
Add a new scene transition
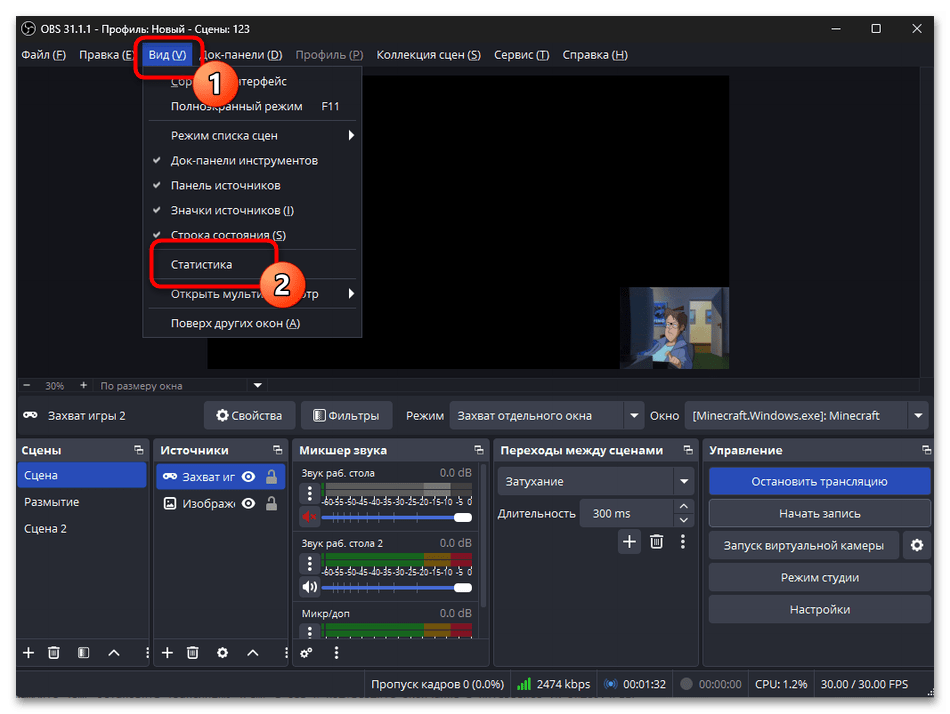pyautogui.click(x=629, y=541)
